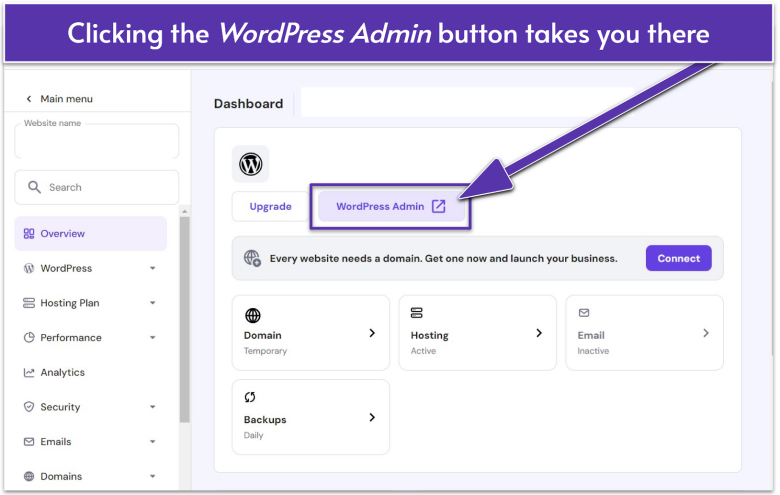Screen dimensions: 780x495
Task: Click the Security shield icon in sidebar
Action: point(29,407)
